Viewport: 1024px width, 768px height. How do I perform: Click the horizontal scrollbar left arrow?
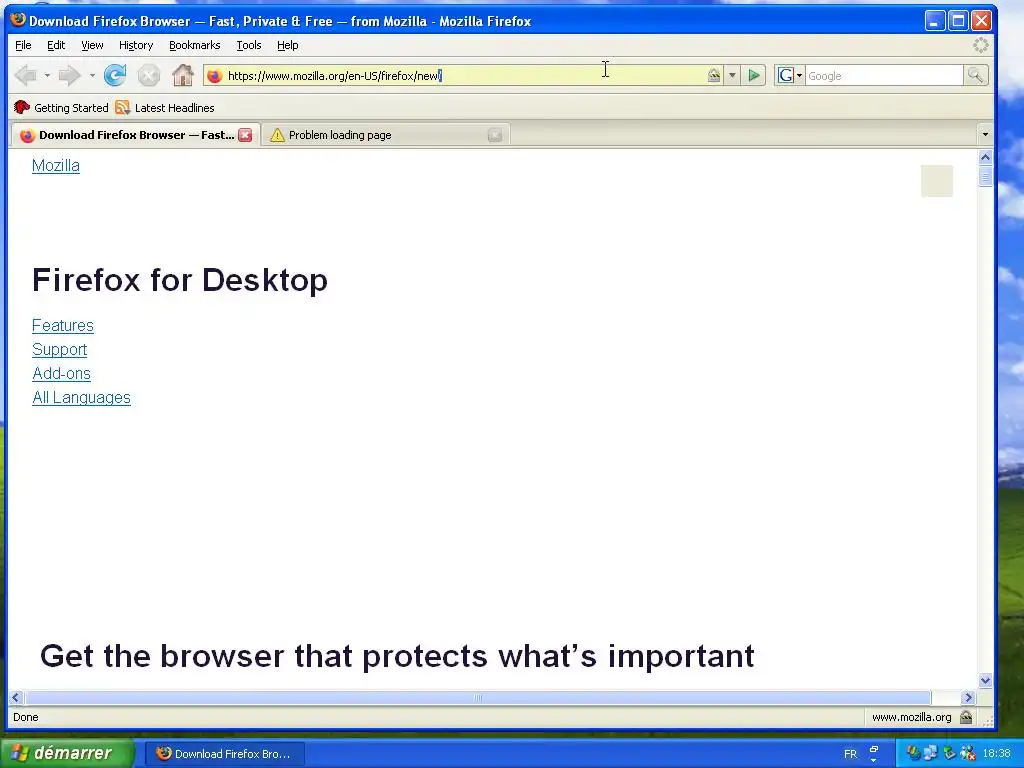click(16, 697)
